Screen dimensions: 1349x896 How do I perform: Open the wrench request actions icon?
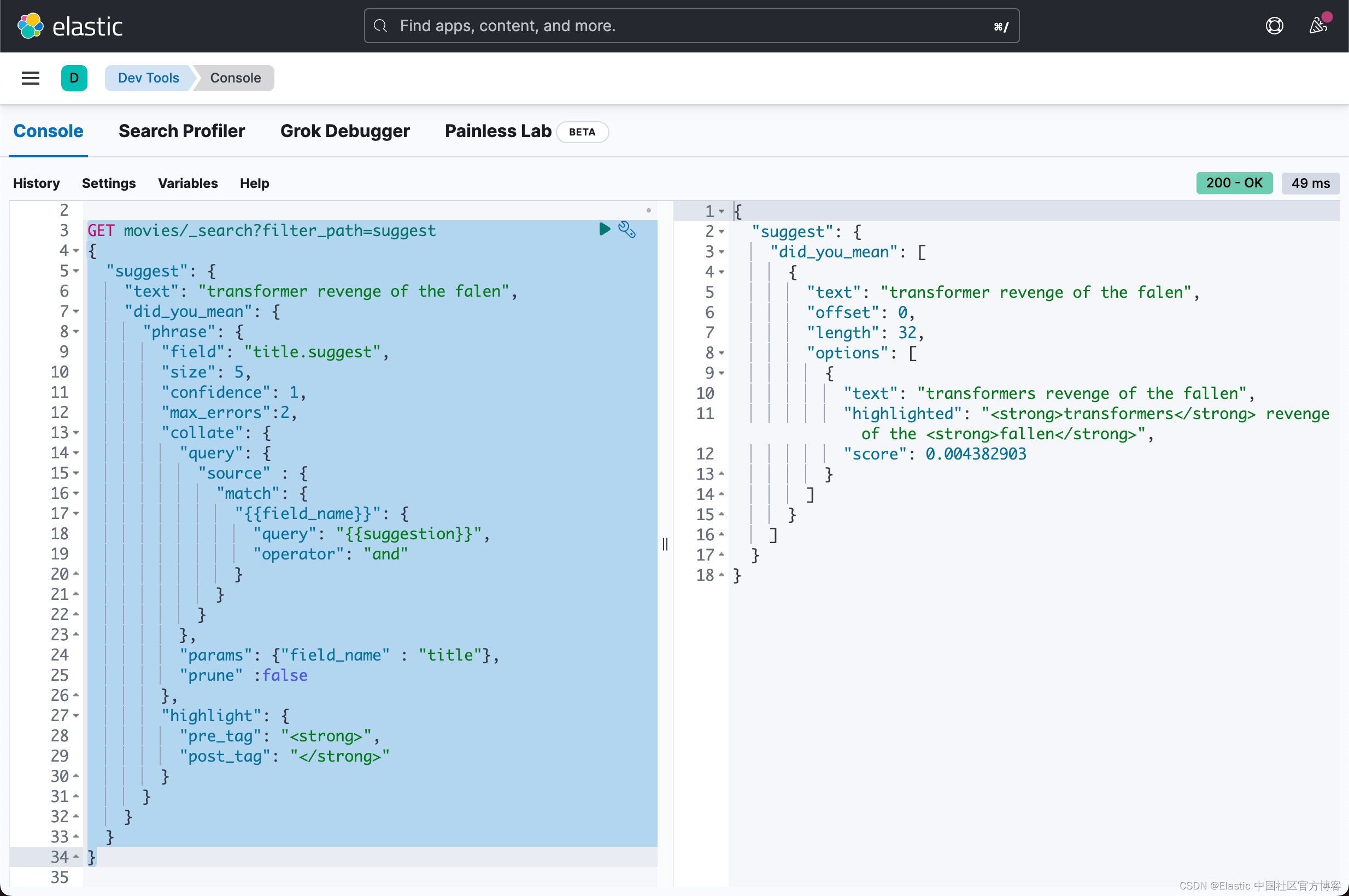tap(626, 229)
